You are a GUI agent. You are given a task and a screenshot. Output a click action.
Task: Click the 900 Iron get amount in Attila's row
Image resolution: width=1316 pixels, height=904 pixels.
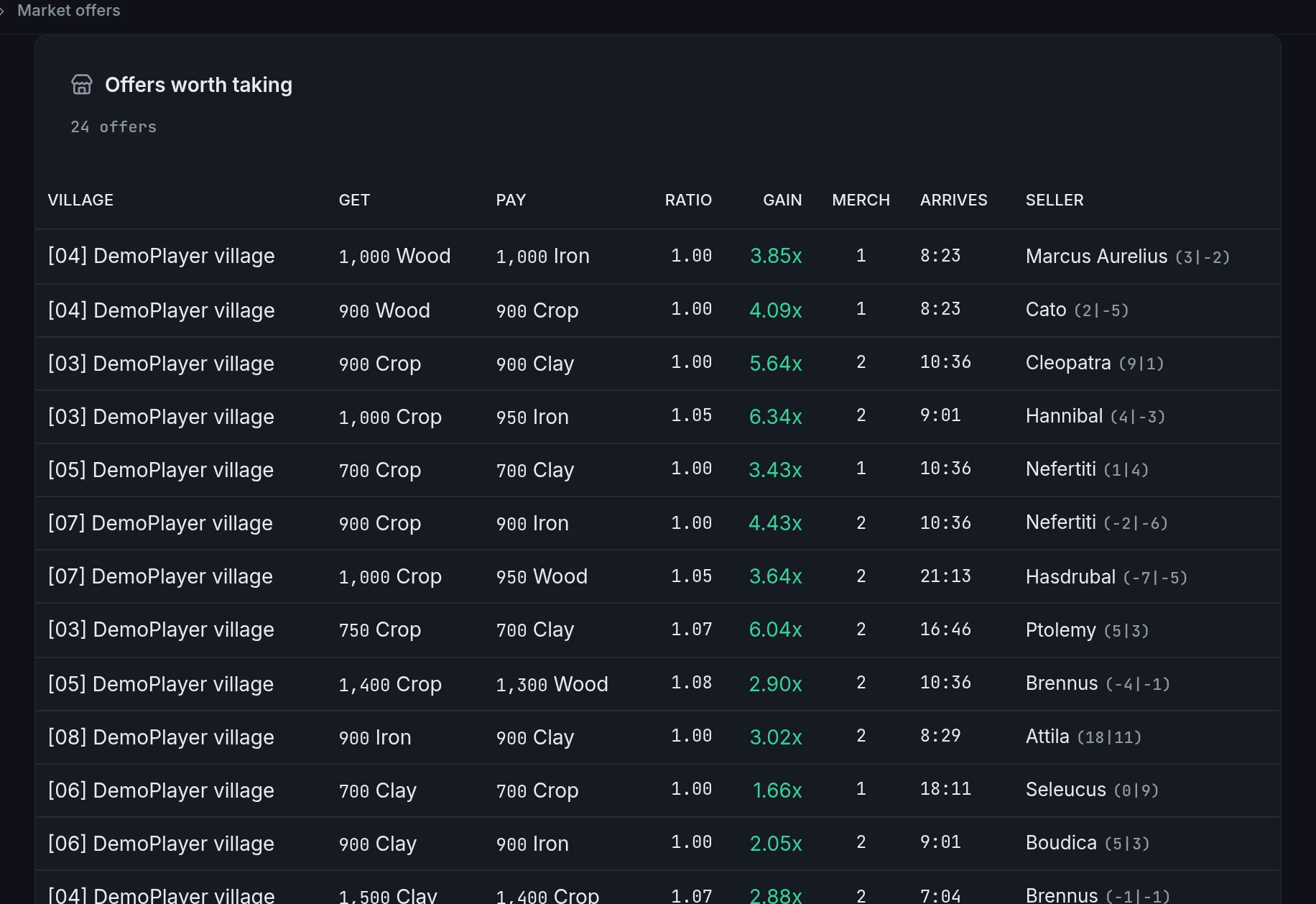tap(375, 738)
